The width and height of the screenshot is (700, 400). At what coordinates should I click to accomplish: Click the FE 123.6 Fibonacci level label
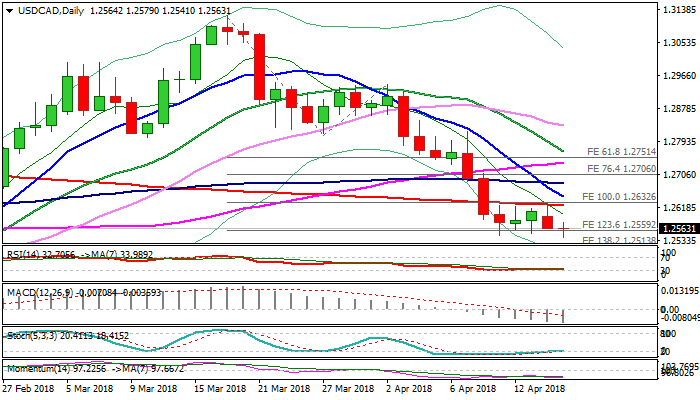[610, 225]
